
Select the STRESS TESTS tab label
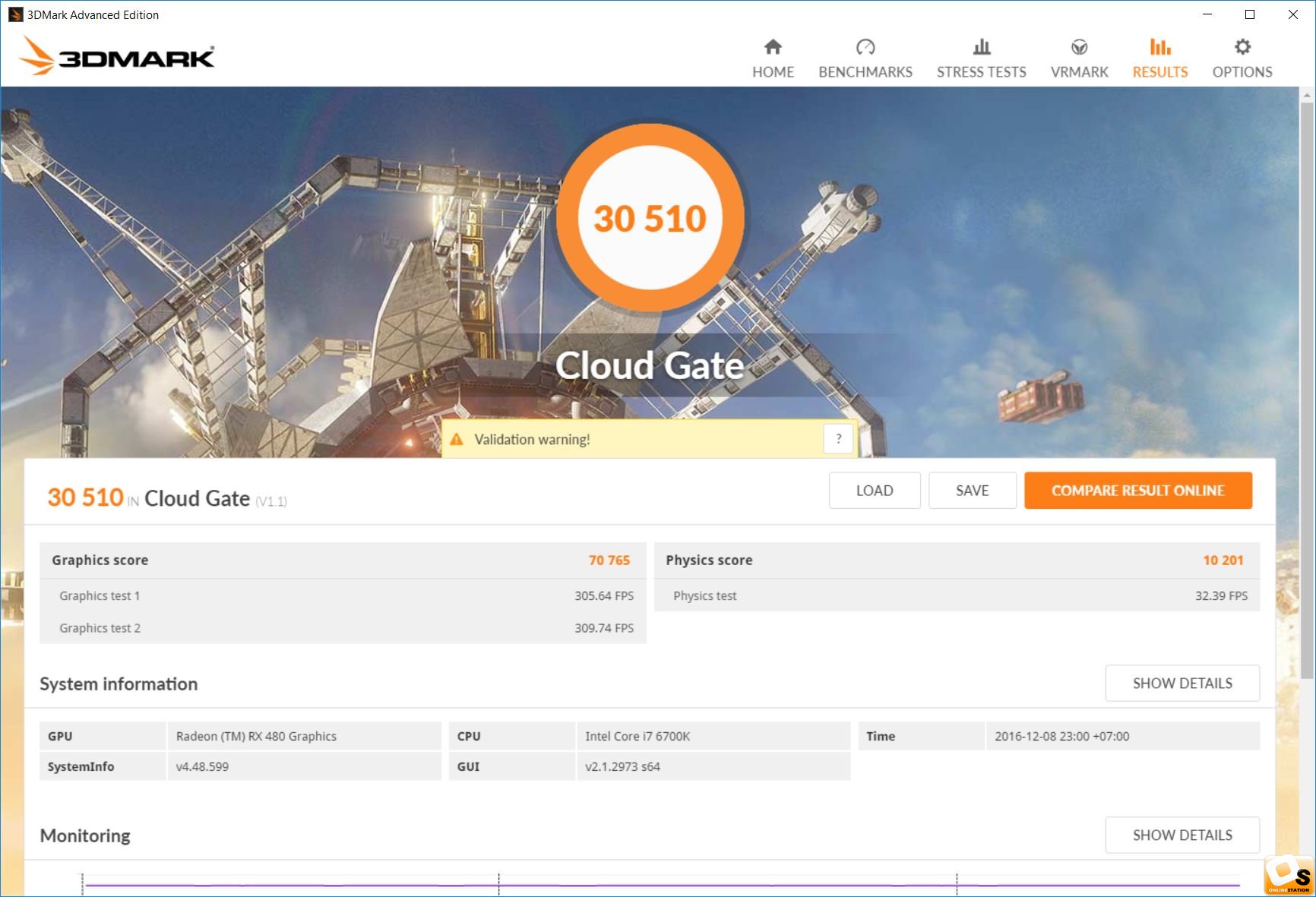tap(981, 72)
